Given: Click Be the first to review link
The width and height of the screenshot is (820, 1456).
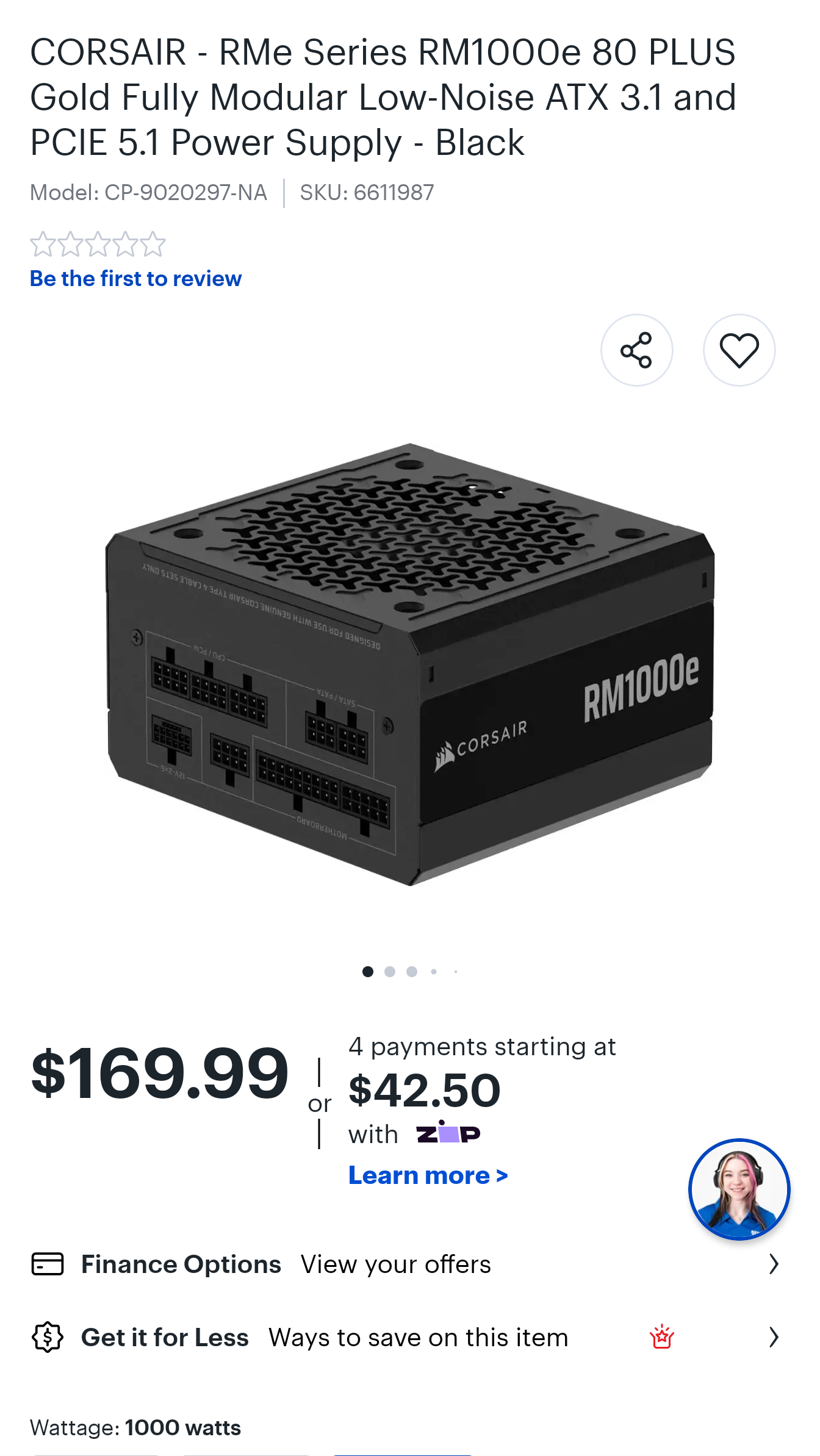Looking at the screenshot, I should (135, 279).
